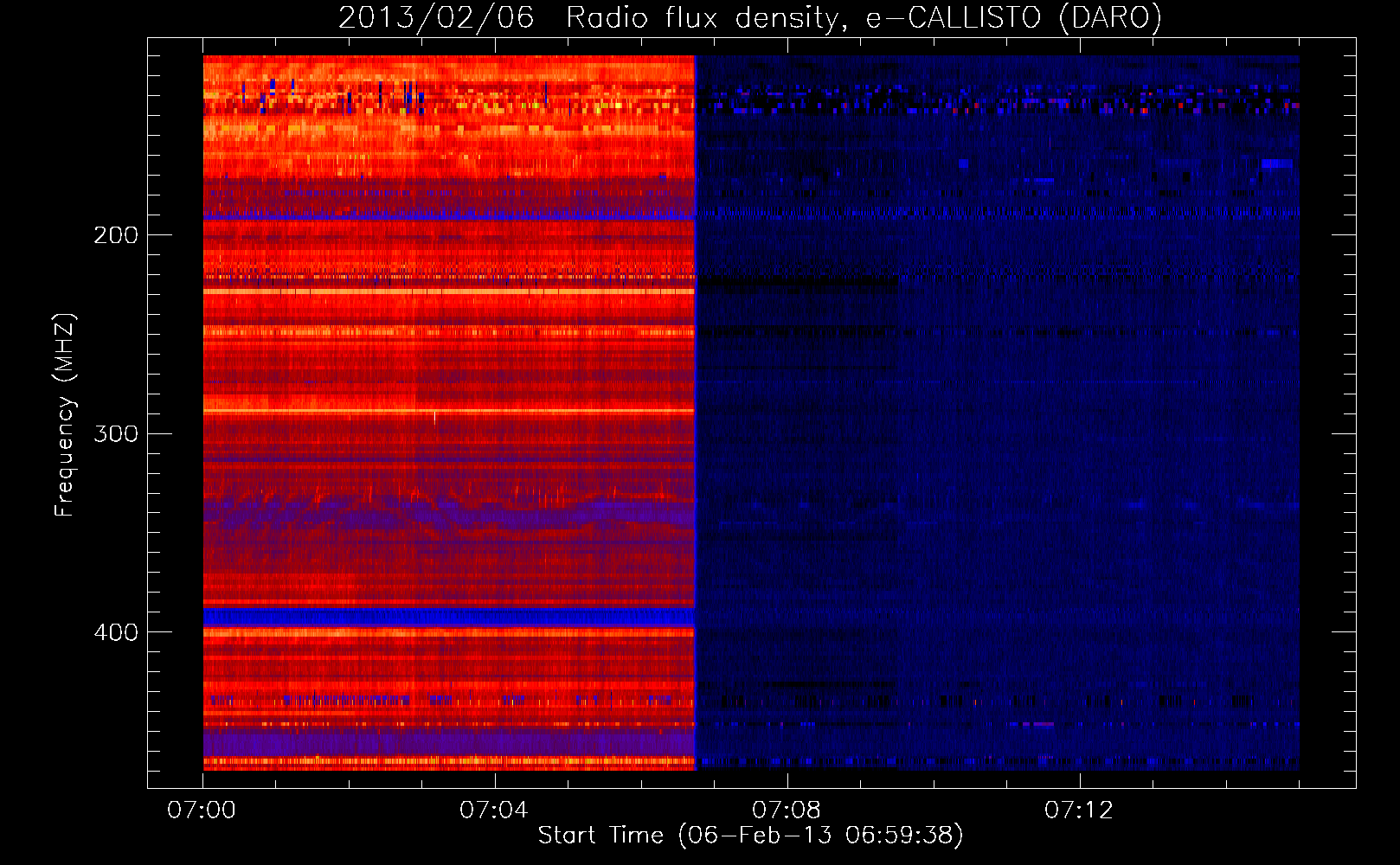Viewport: 1400px width, 865px height.
Task: Click the "Start Time (06-Feb-13 06:59:38)" label
Action: 750,836
